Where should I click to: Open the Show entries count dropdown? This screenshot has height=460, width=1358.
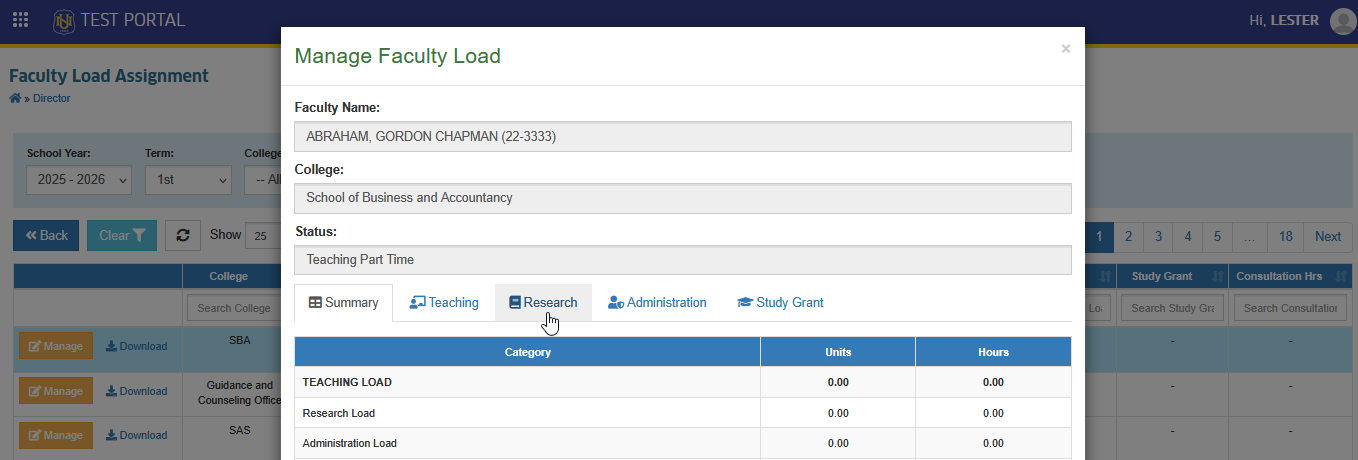pos(262,236)
